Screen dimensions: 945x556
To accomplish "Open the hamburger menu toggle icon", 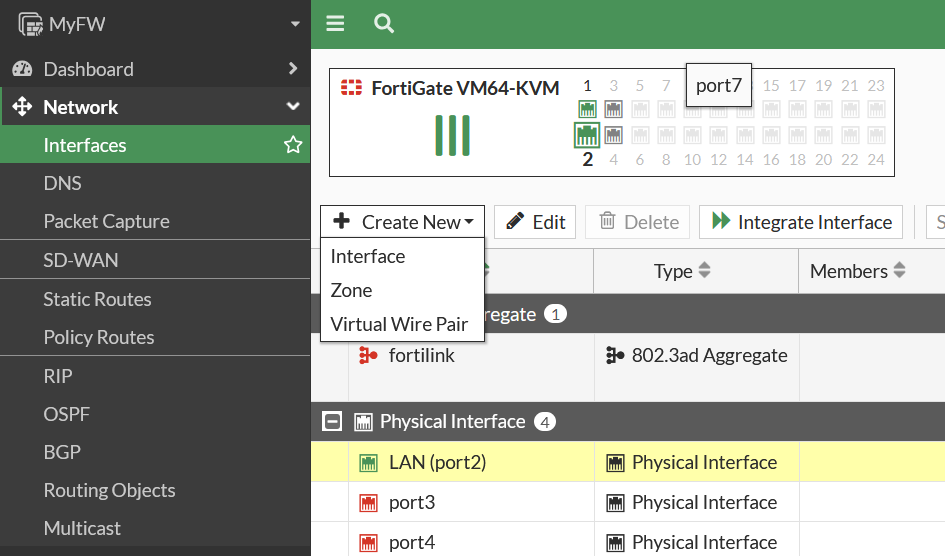I will (x=335, y=23).
